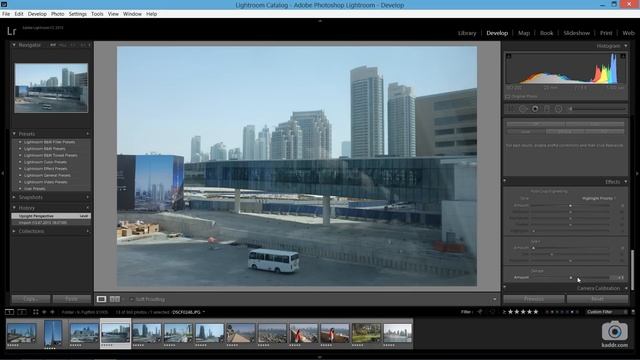The image size is (640, 360).
Task: Create a snapshot with Snapshots plus icon
Action: (88, 198)
